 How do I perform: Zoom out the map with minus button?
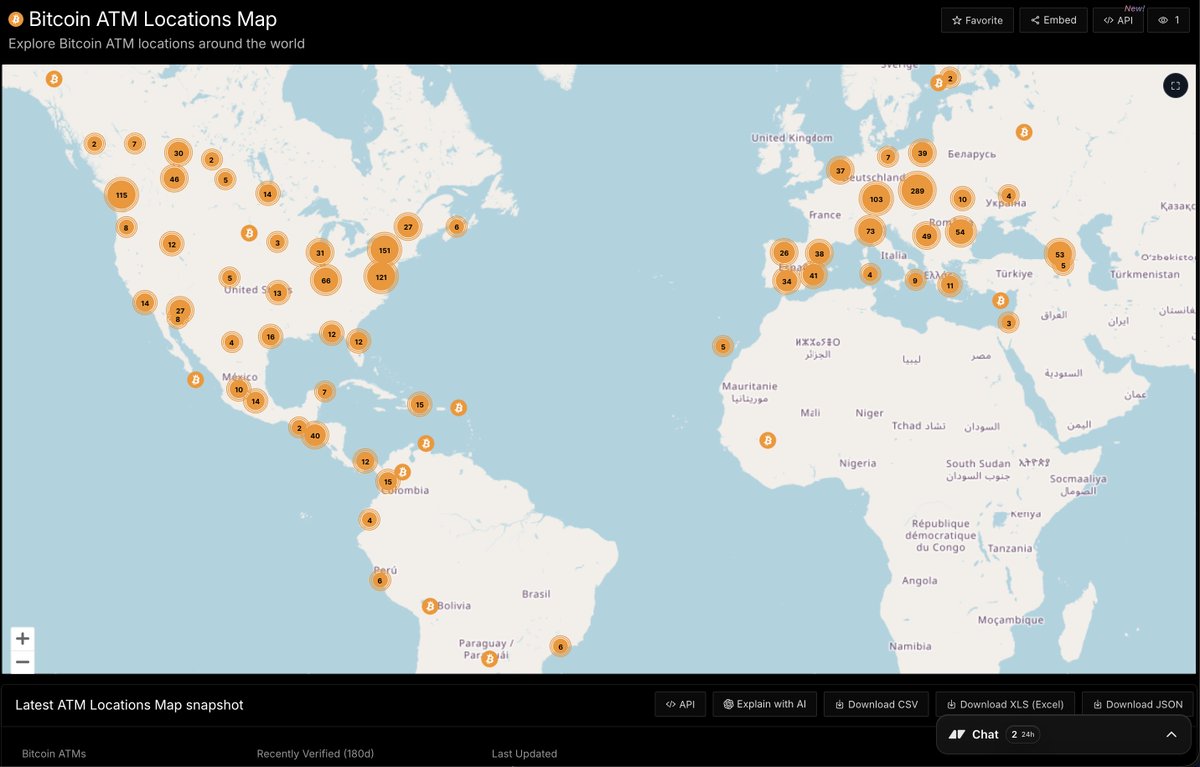point(22,662)
